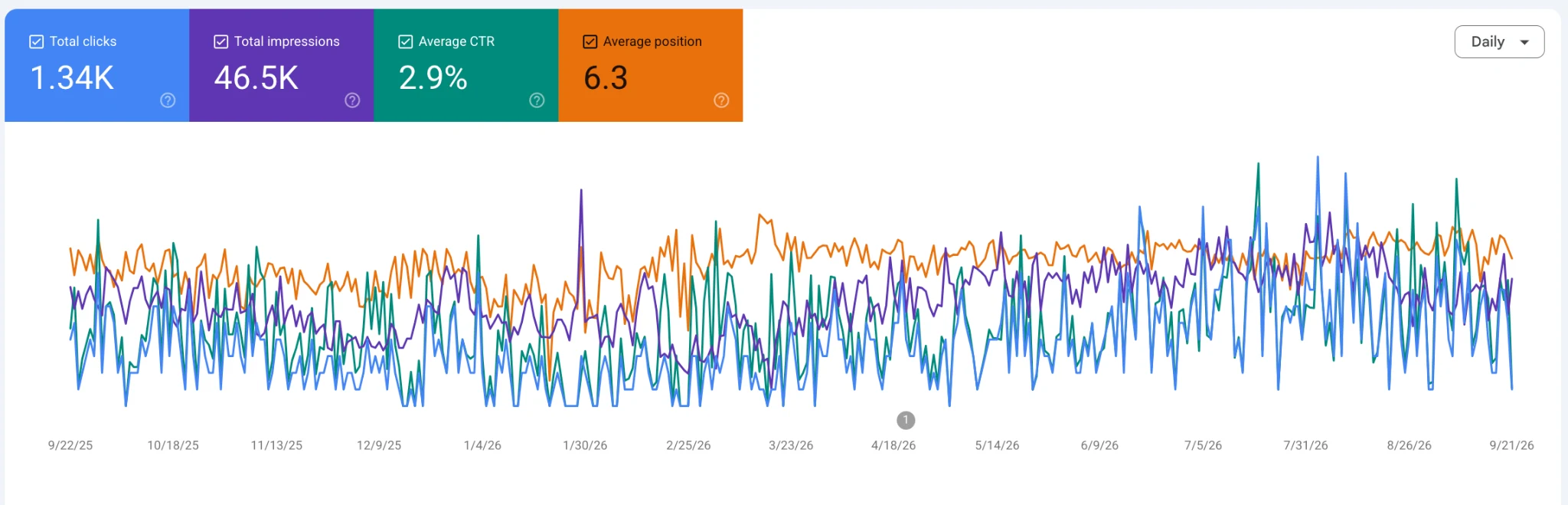1568x505 pixels.
Task: Click help icon on Average position card
Action: (721, 100)
